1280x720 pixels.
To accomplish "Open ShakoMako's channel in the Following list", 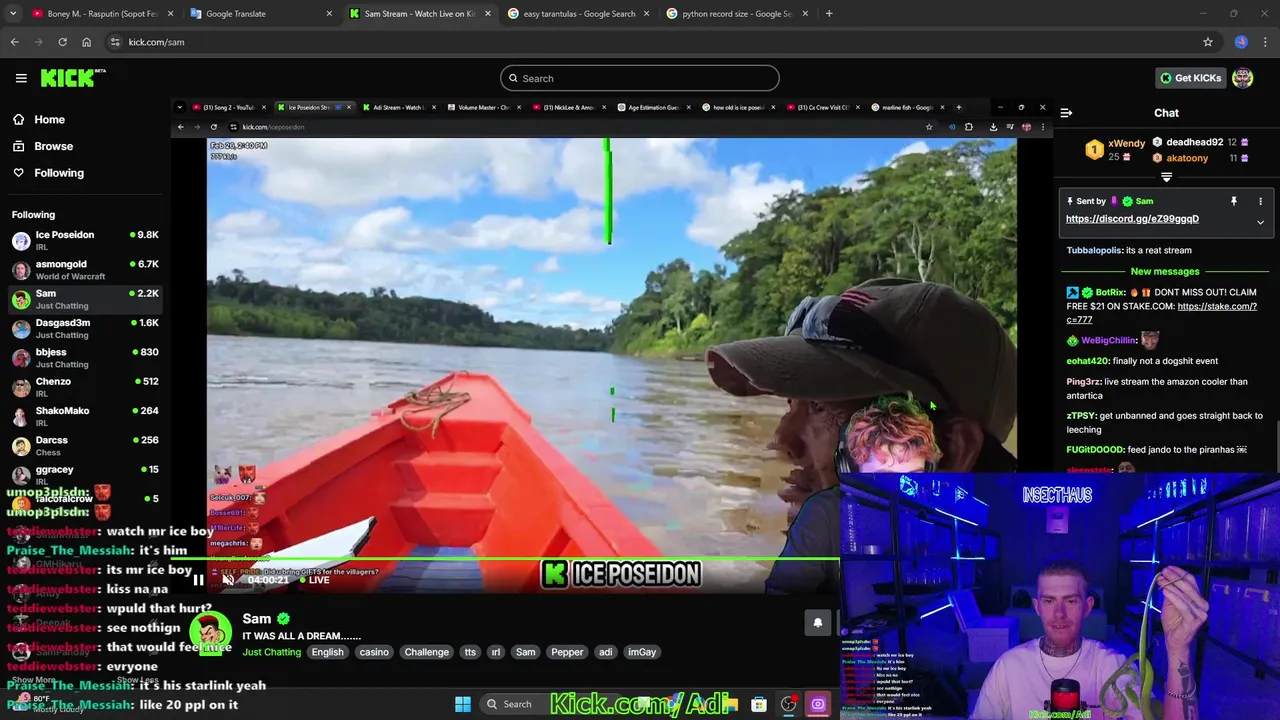I will click(x=85, y=416).
